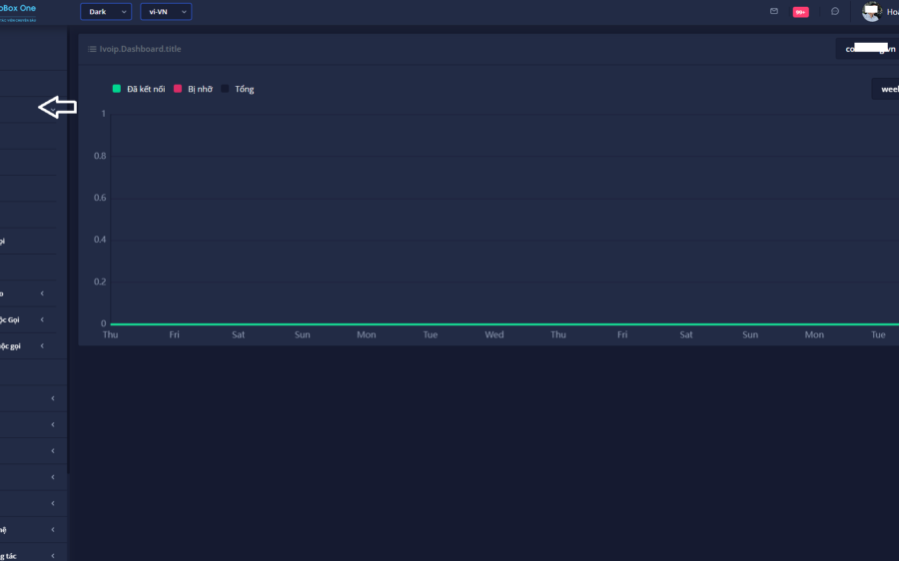
Task: Click the sidebar vertical scrollbar
Action: coord(68,250)
